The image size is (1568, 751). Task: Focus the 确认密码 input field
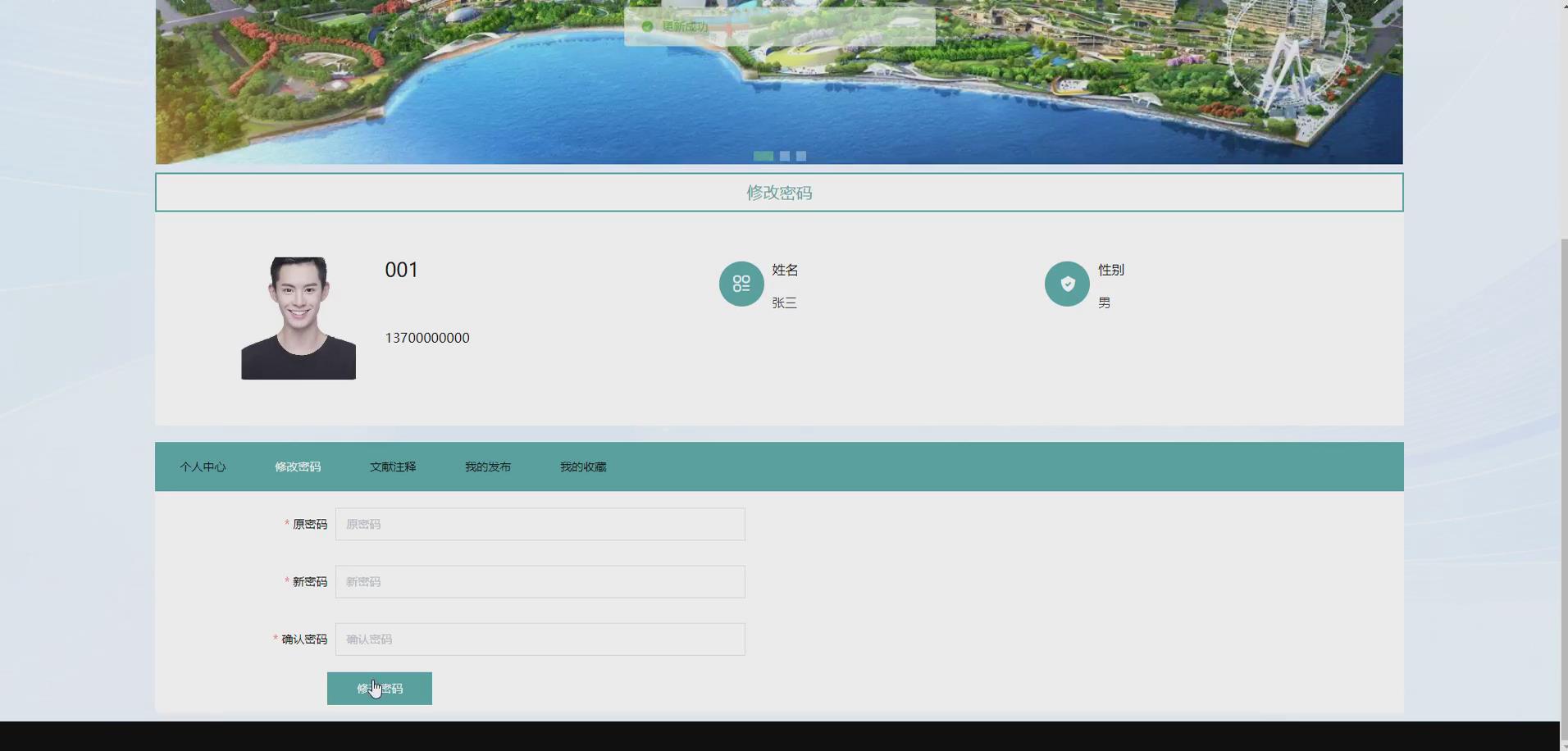540,639
